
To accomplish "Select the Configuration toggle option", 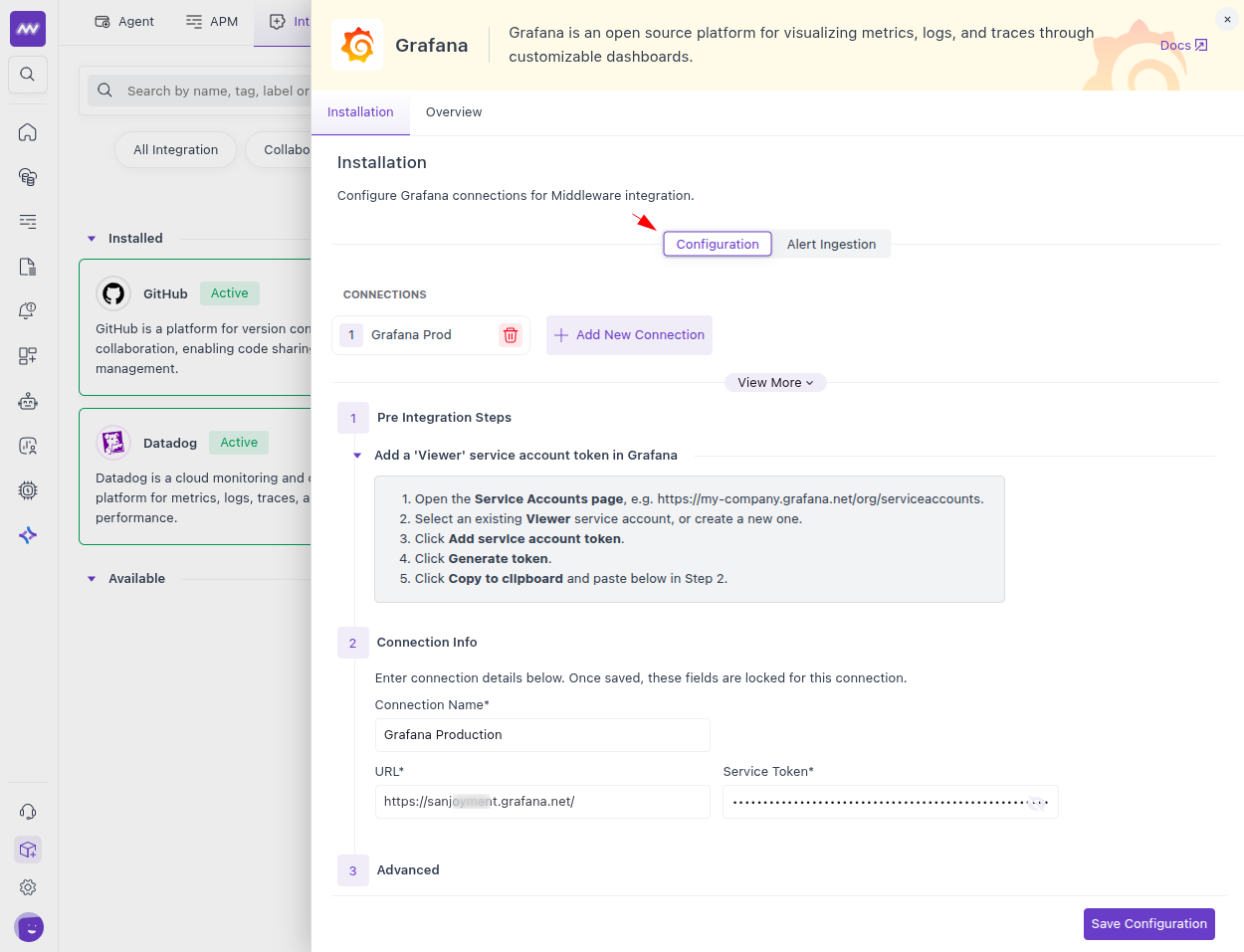I will coord(718,245).
